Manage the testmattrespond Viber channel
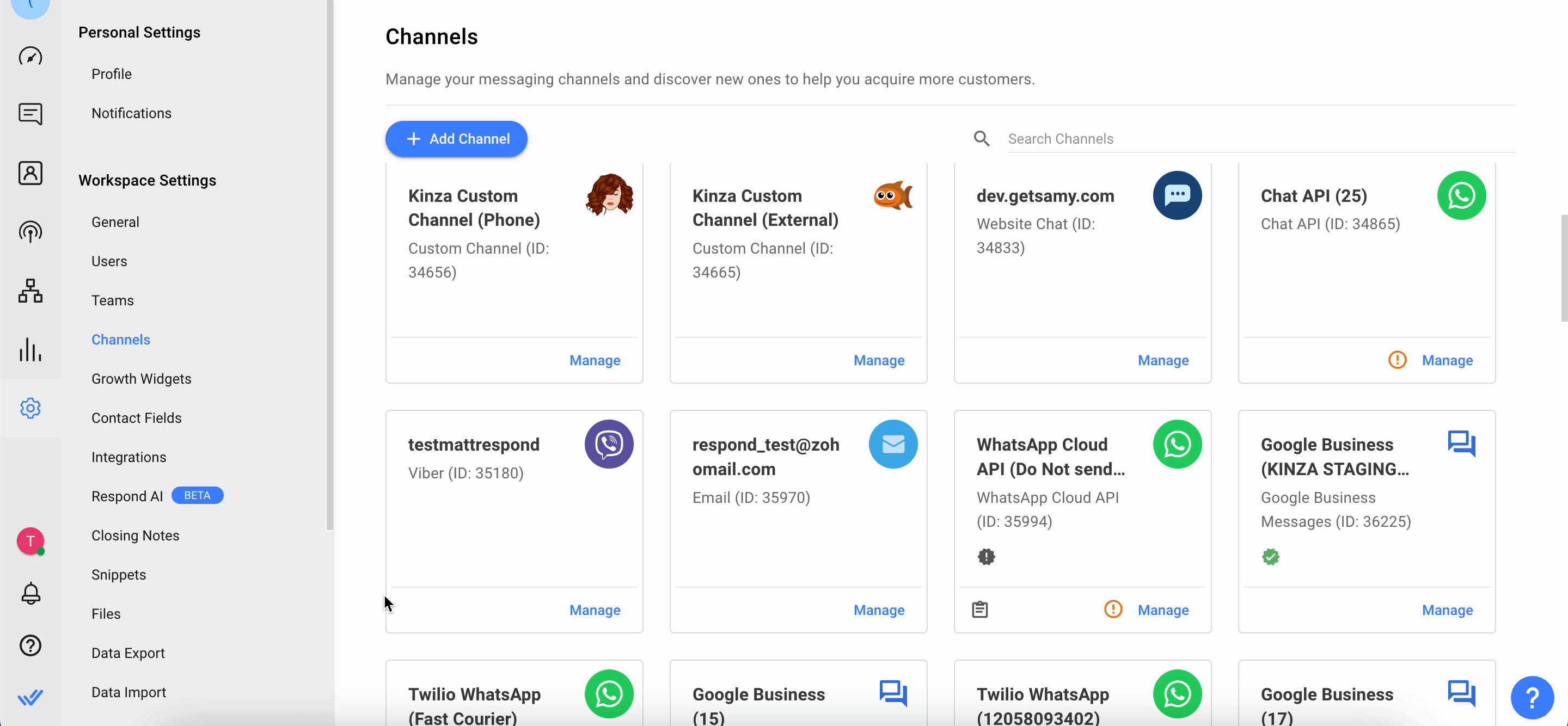1568x726 pixels. [x=594, y=610]
